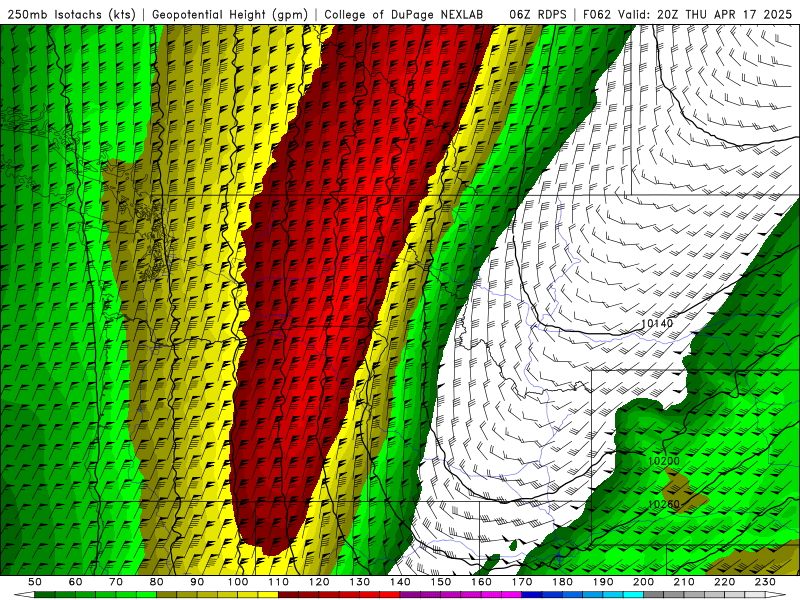The image size is (800, 600).
Task: Click the 'F062' forecast hour label
Action: coord(597,14)
